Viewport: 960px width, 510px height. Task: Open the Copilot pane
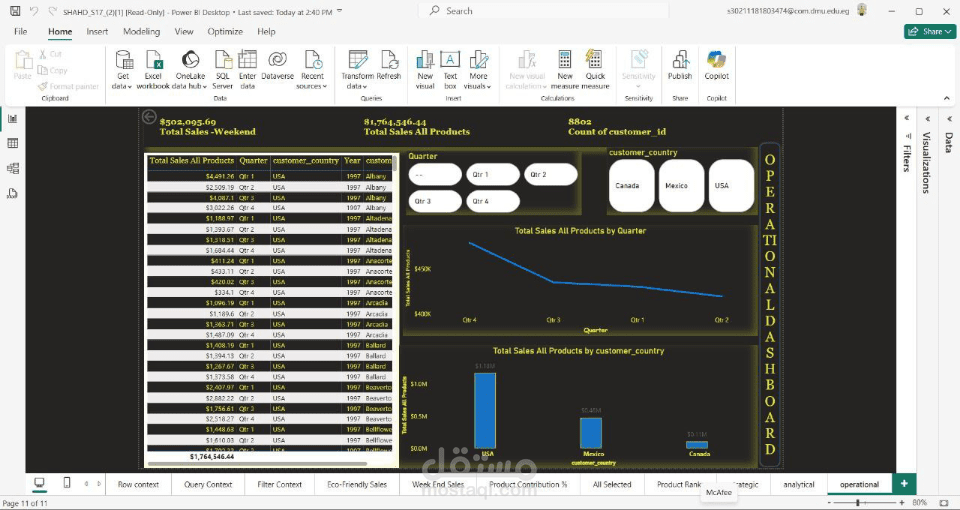(x=716, y=66)
